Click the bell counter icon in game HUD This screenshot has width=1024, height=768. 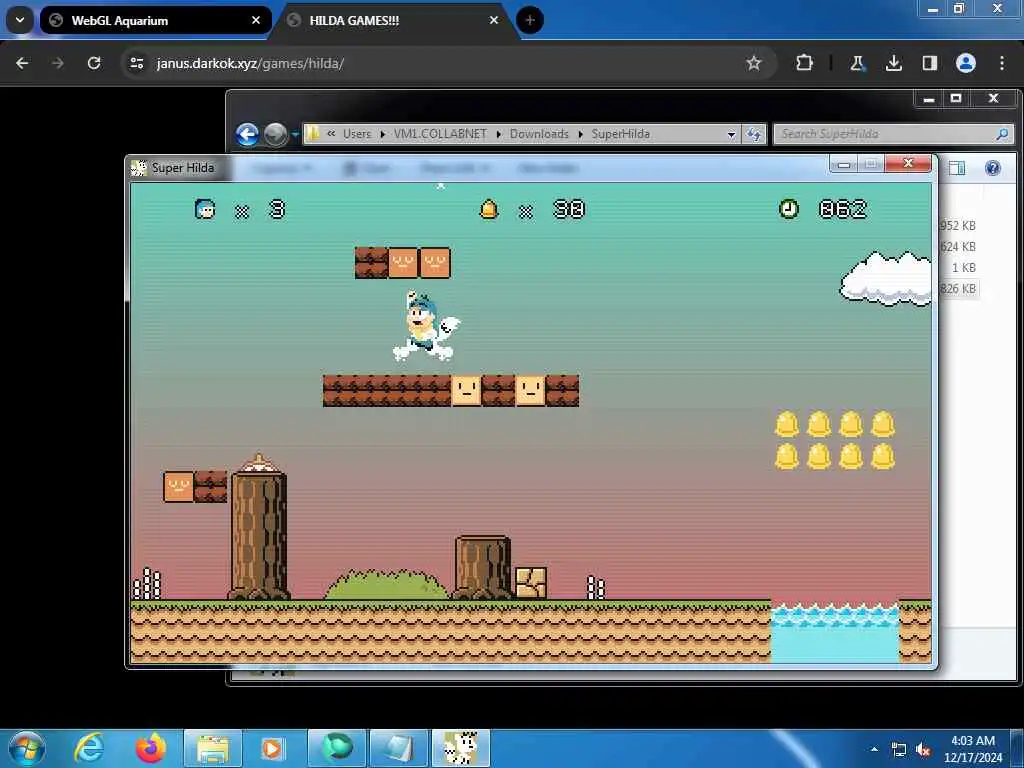[x=488, y=210]
